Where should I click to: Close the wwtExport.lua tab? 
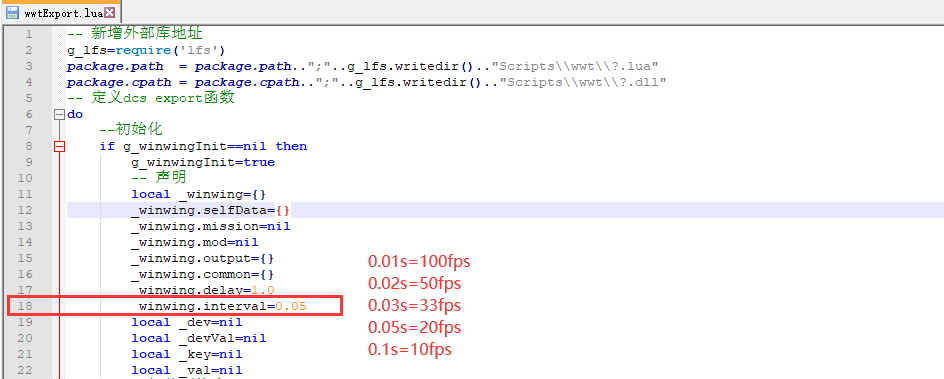click(109, 13)
